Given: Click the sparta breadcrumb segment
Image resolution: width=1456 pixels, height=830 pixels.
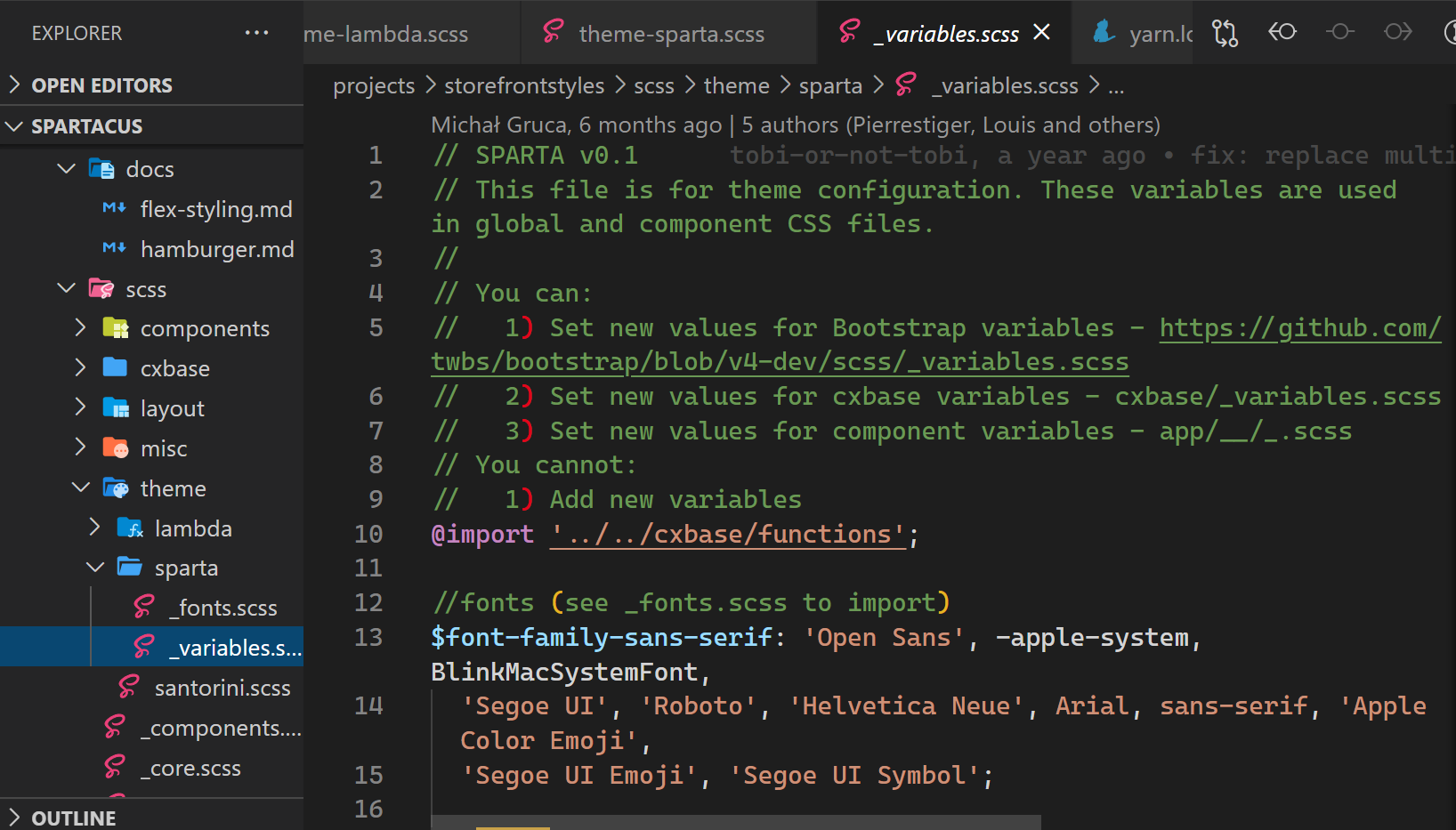Looking at the screenshot, I should 830,85.
